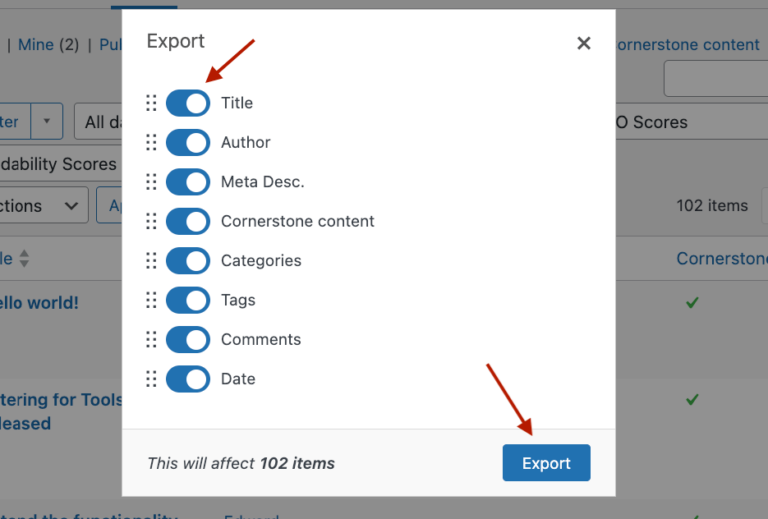Disable the Cornerstone content export toggle
Image resolution: width=768 pixels, height=519 pixels.
click(188, 221)
